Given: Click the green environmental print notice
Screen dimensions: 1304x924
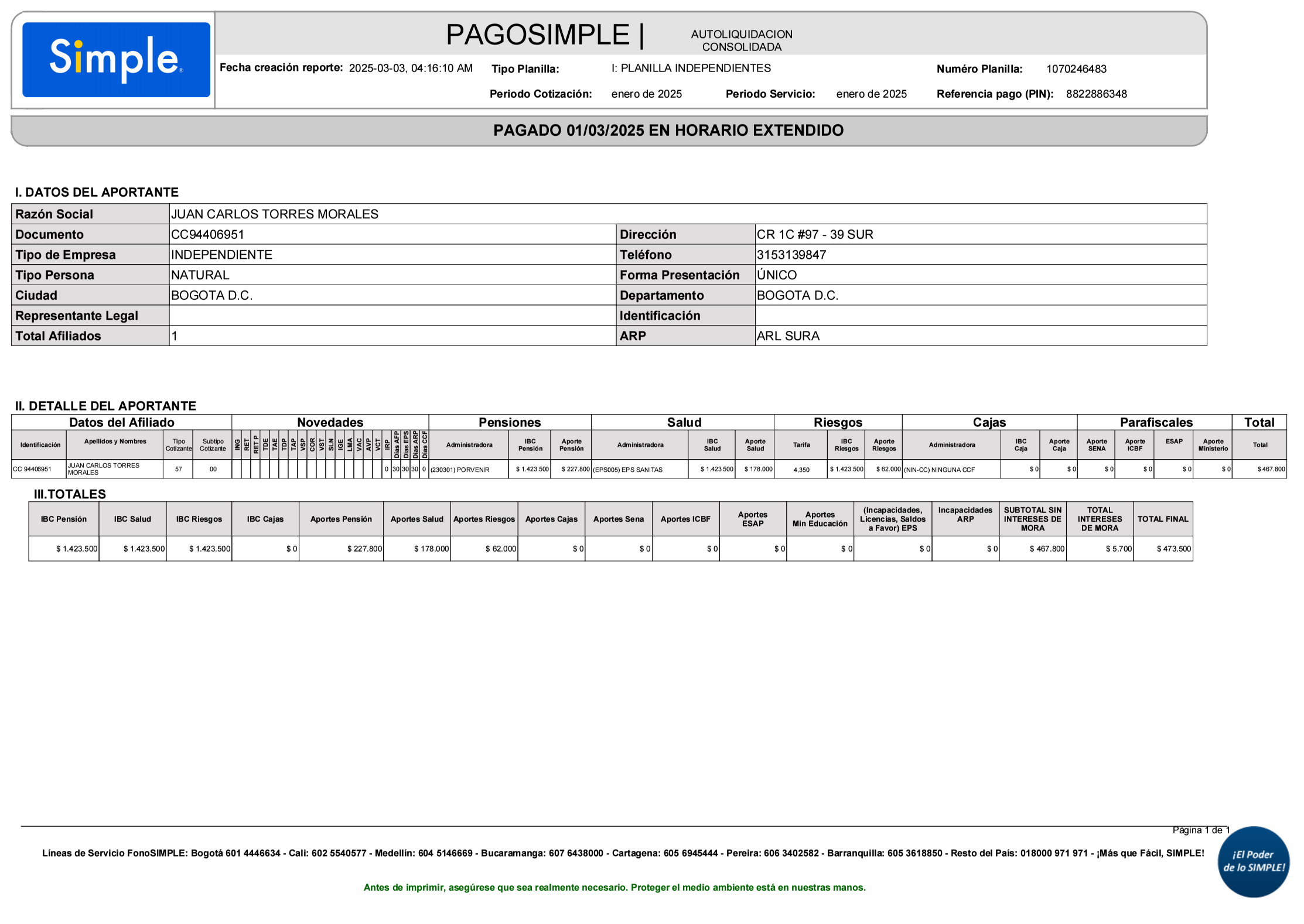Looking at the screenshot, I should (615, 888).
